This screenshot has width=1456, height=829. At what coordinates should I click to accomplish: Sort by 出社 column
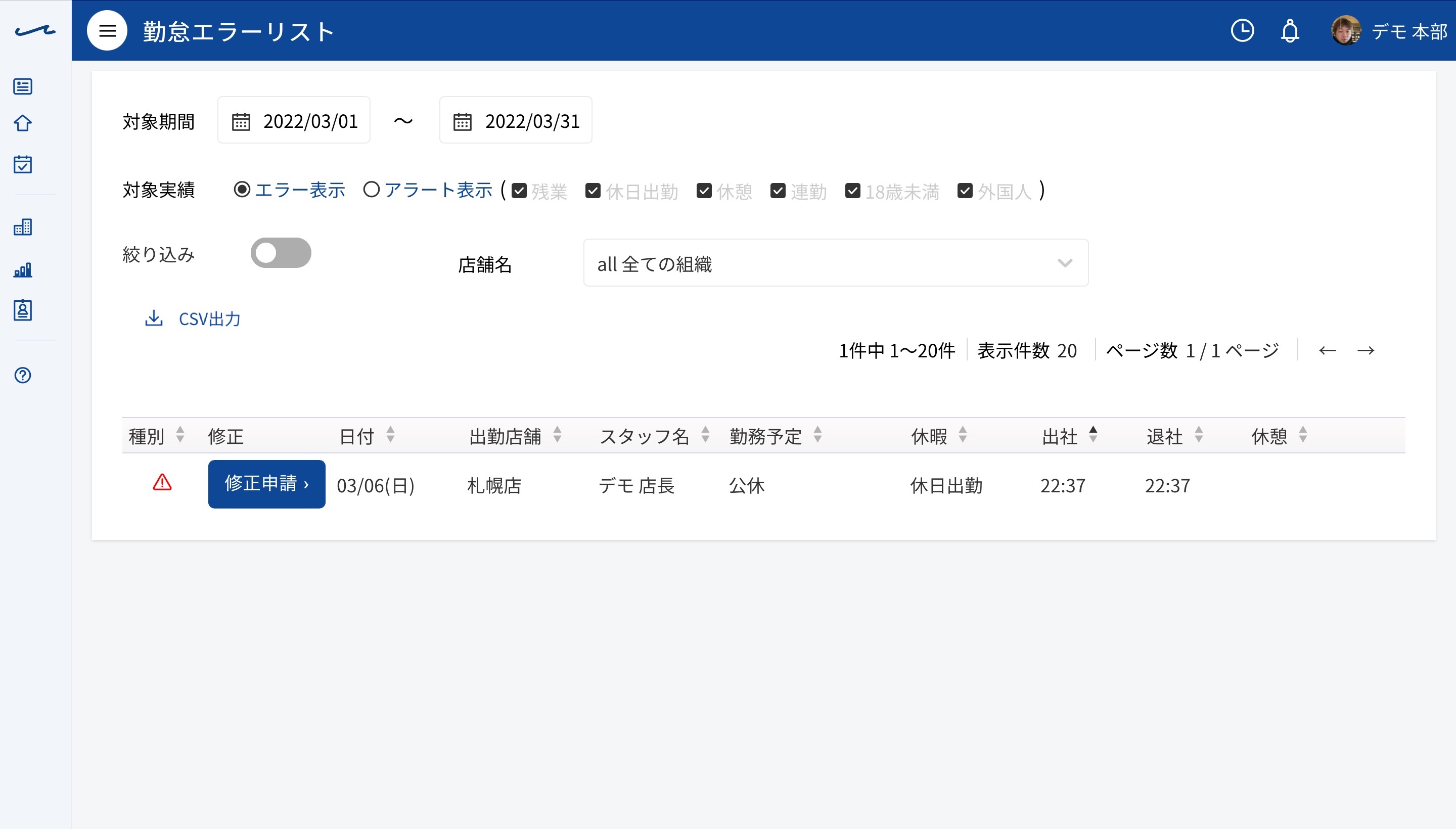click(1094, 435)
